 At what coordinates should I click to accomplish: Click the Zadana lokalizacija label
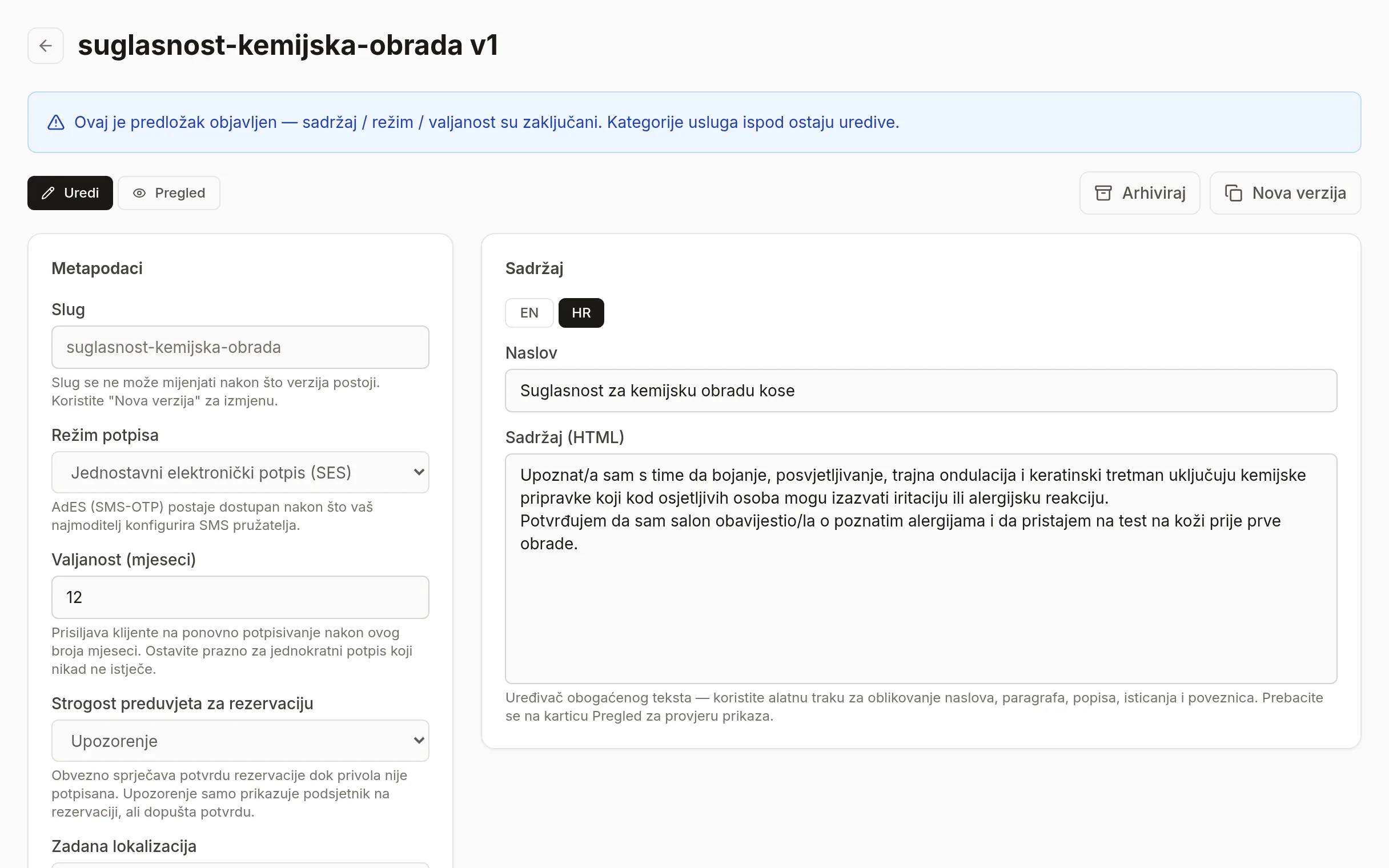[124, 846]
